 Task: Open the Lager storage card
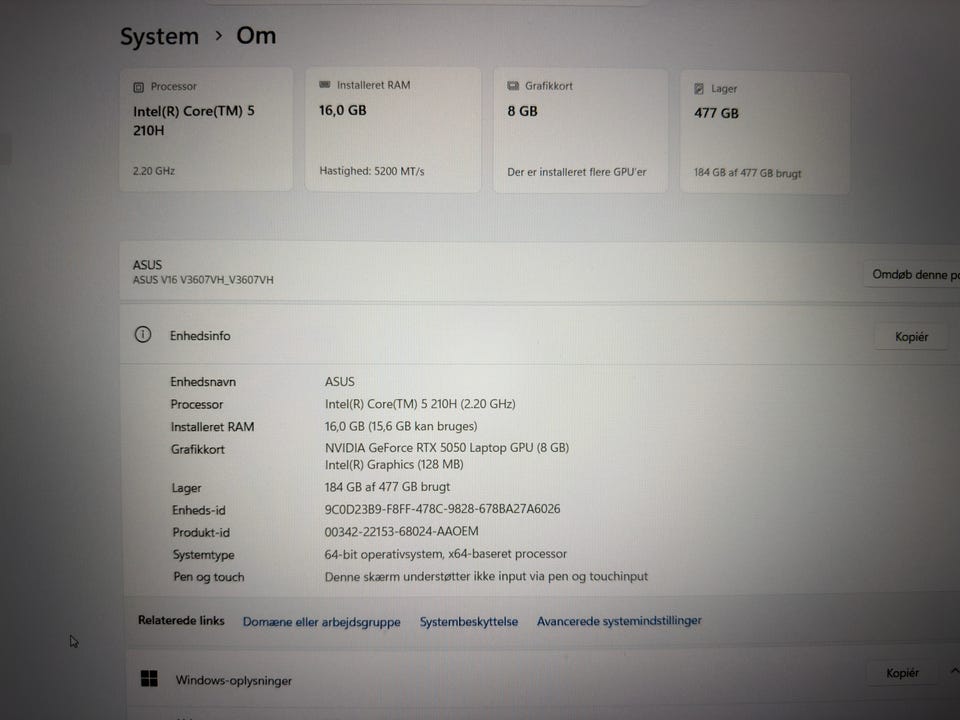[x=765, y=133]
